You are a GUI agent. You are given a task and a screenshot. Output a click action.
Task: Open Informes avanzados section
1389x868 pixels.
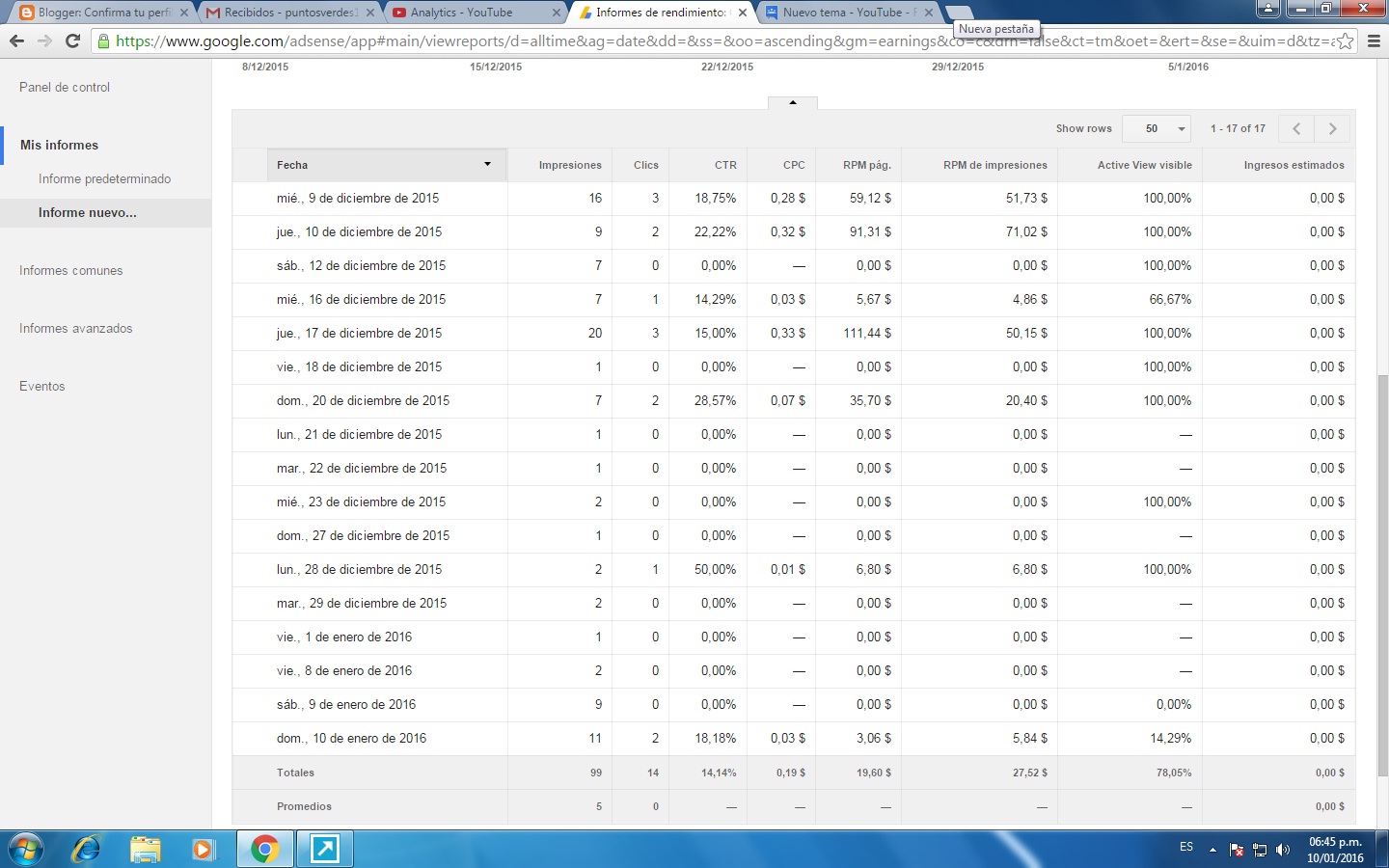[x=76, y=328]
